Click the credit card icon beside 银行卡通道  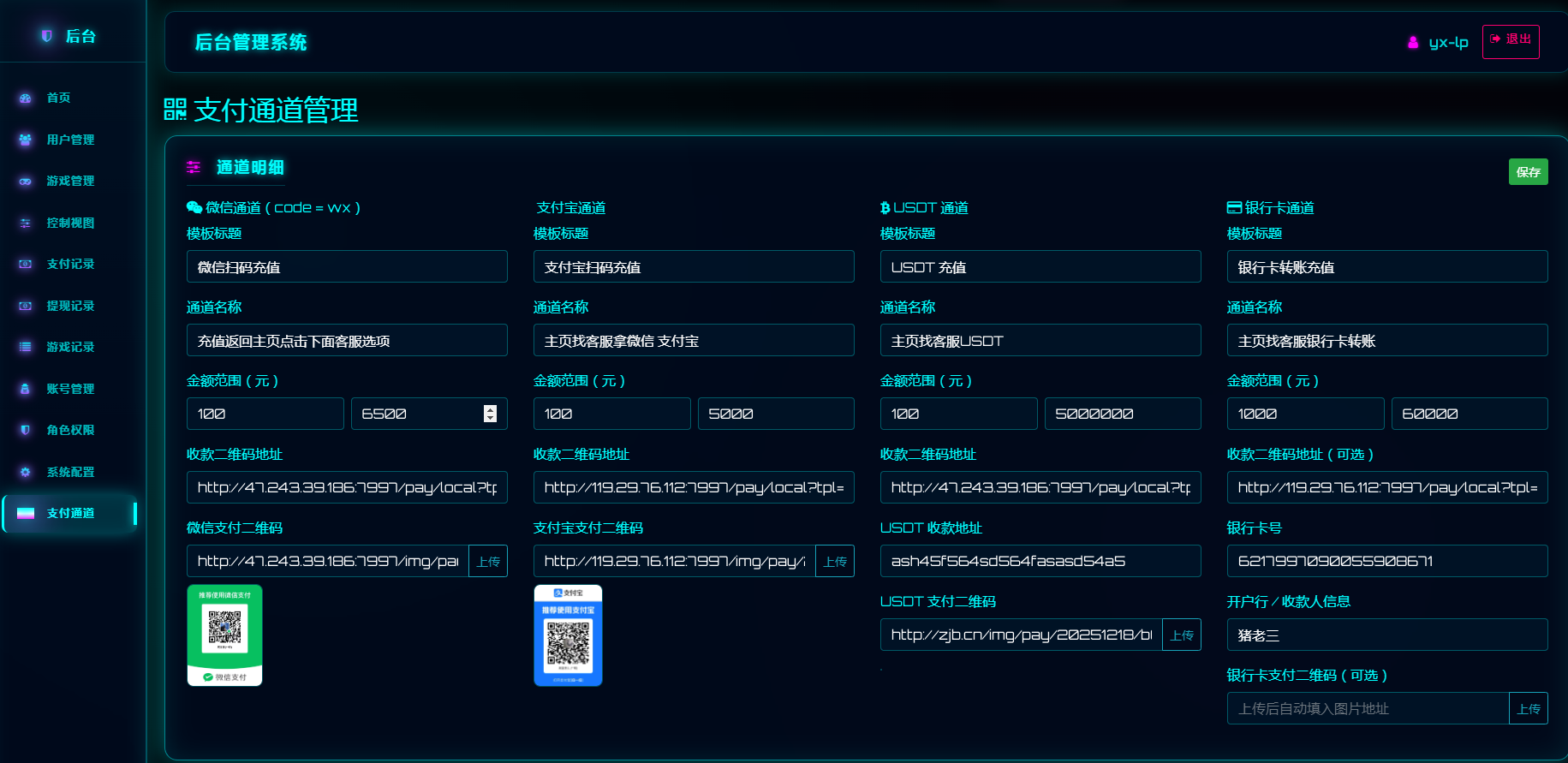(x=1234, y=207)
